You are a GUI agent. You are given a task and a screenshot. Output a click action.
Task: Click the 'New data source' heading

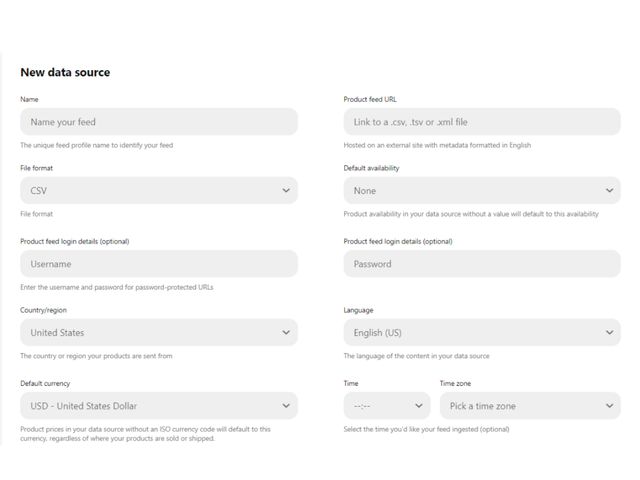tap(65, 72)
